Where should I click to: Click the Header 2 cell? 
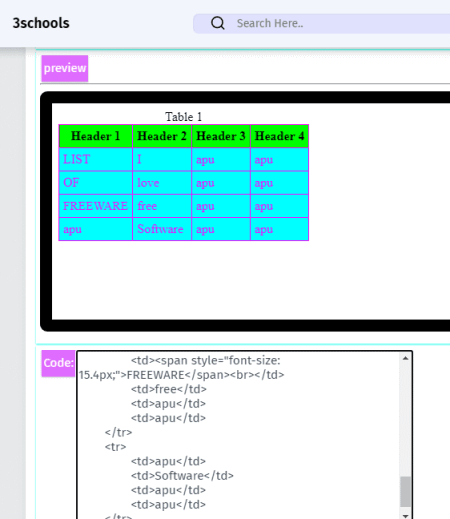tap(162, 136)
